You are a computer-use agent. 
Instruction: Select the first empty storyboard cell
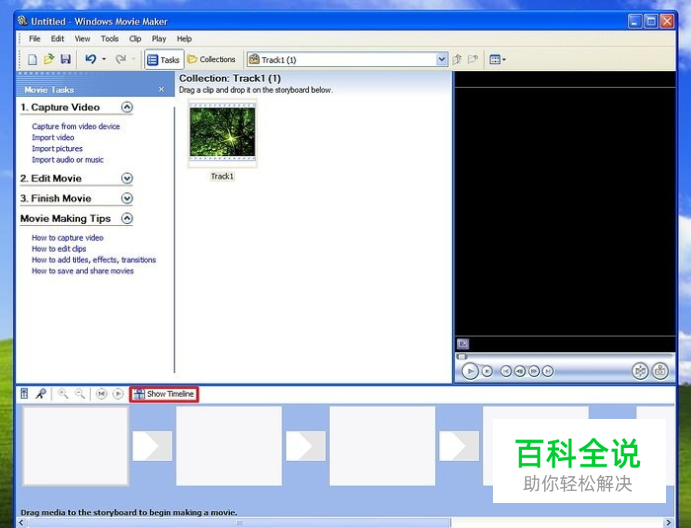click(75, 446)
